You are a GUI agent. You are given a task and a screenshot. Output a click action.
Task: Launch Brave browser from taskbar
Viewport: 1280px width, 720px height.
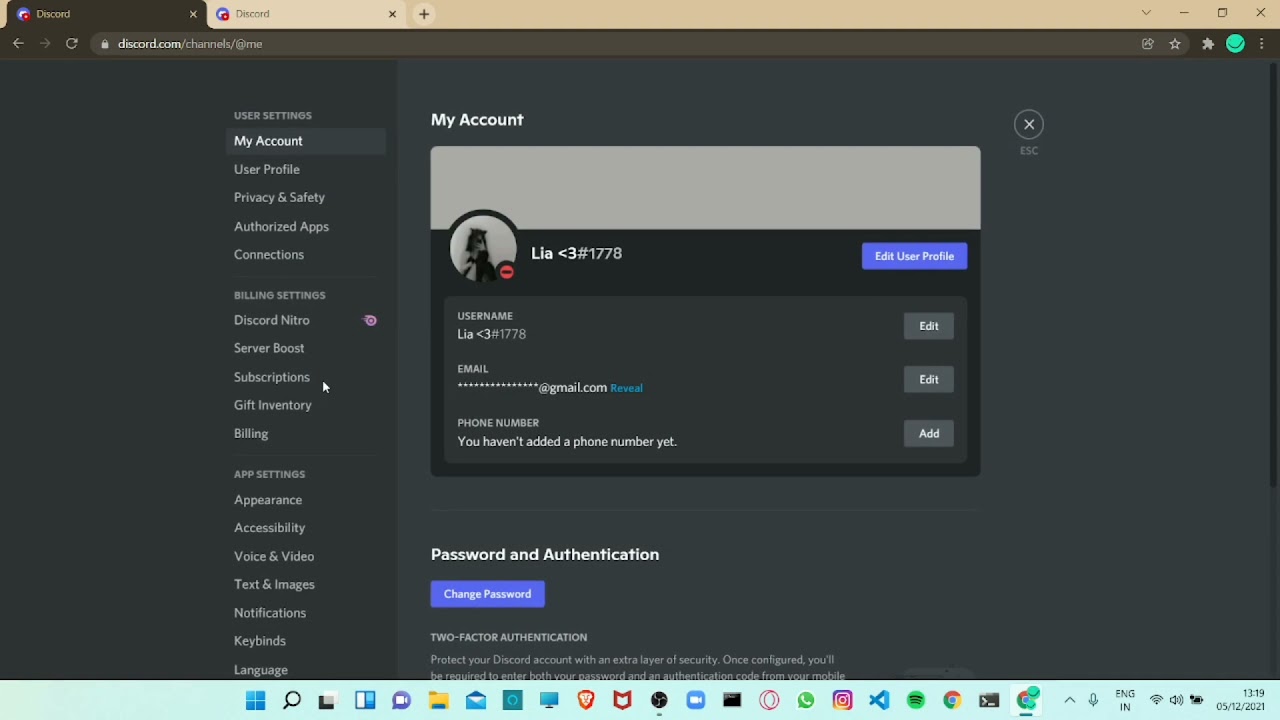pos(586,701)
